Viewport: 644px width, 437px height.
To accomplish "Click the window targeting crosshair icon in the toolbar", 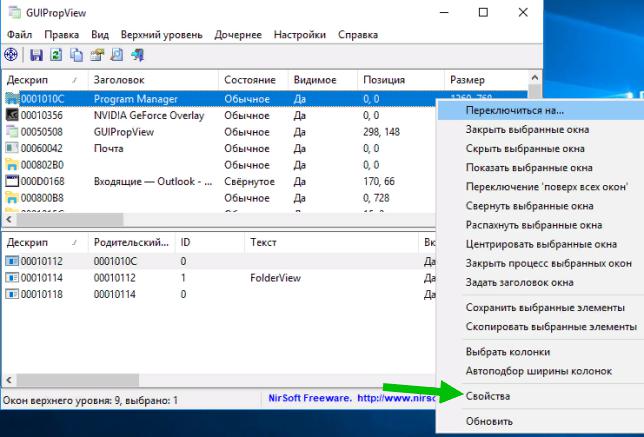I will tap(11, 55).
